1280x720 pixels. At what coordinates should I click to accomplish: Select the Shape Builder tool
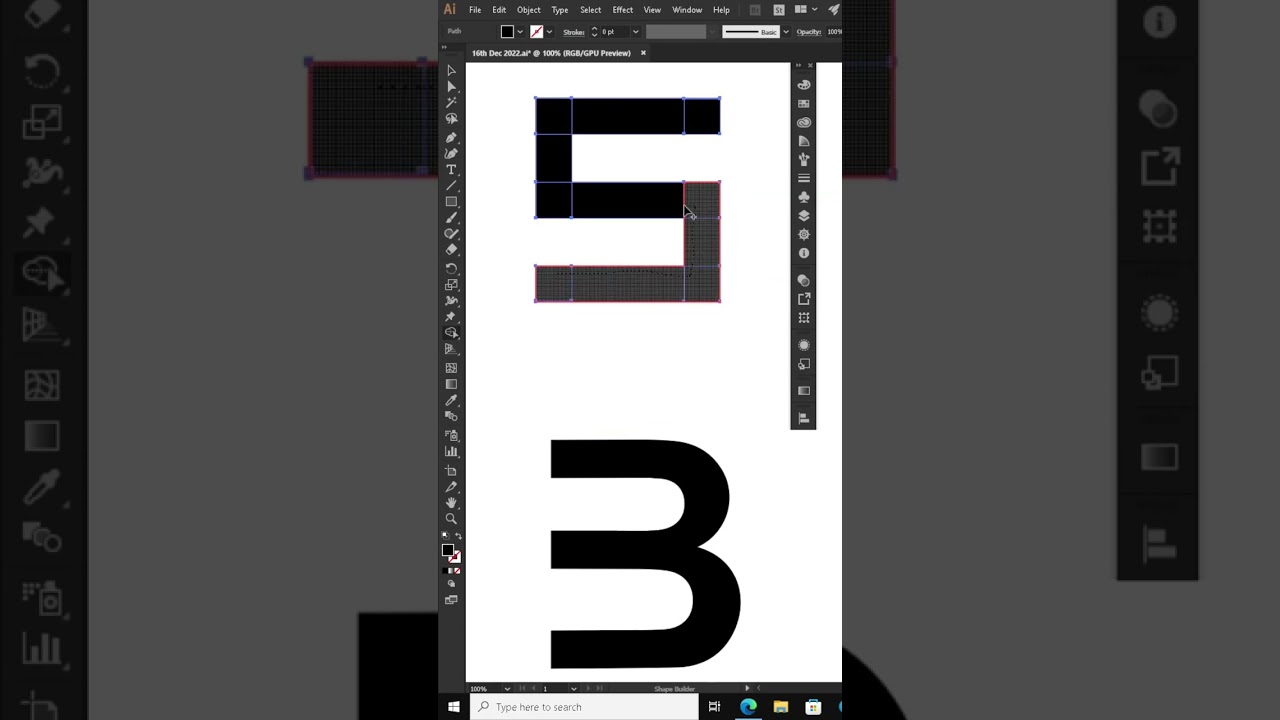click(451, 332)
